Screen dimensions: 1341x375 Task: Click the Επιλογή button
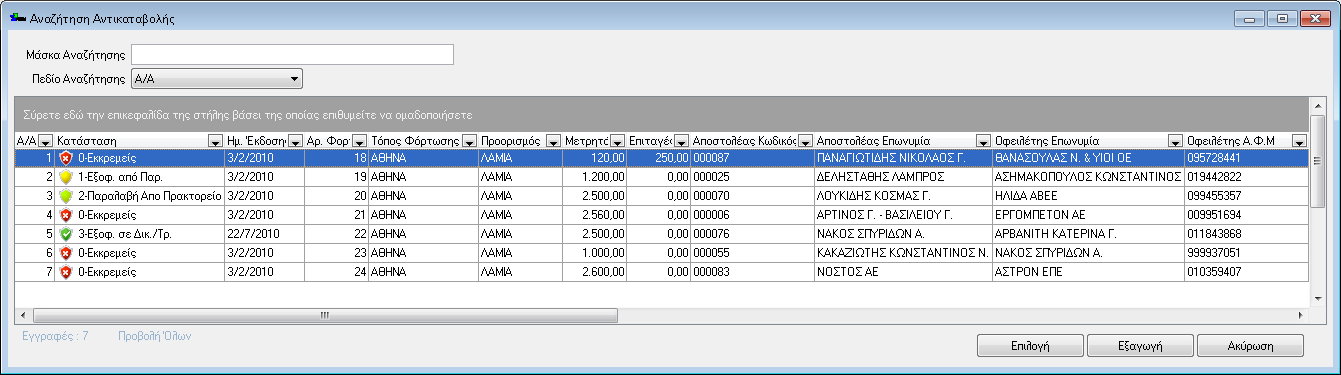point(1029,345)
